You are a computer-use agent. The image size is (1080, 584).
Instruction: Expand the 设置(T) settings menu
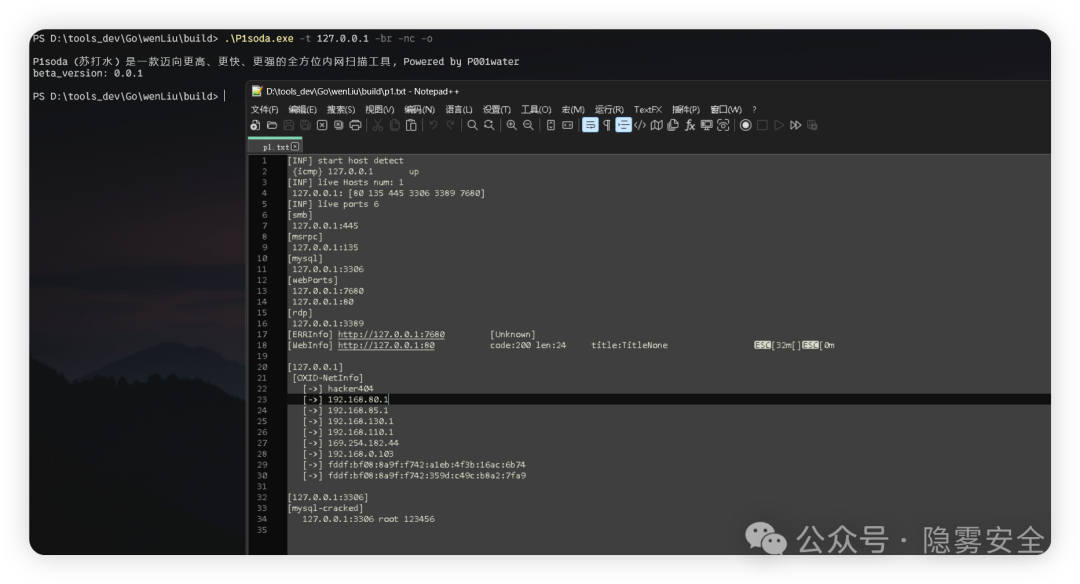(x=497, y=109)
